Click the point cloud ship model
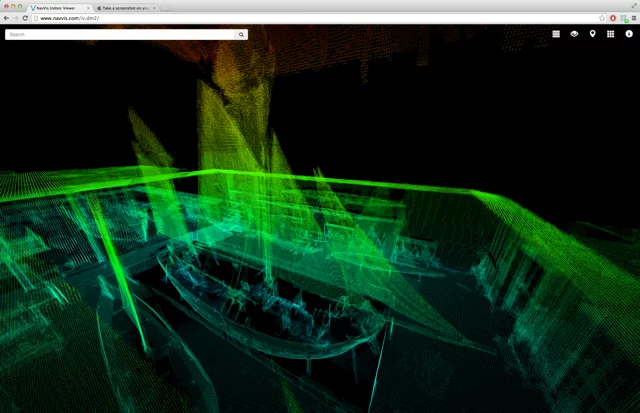The width and height of the screenshot is (640, 413). [269, 302]
